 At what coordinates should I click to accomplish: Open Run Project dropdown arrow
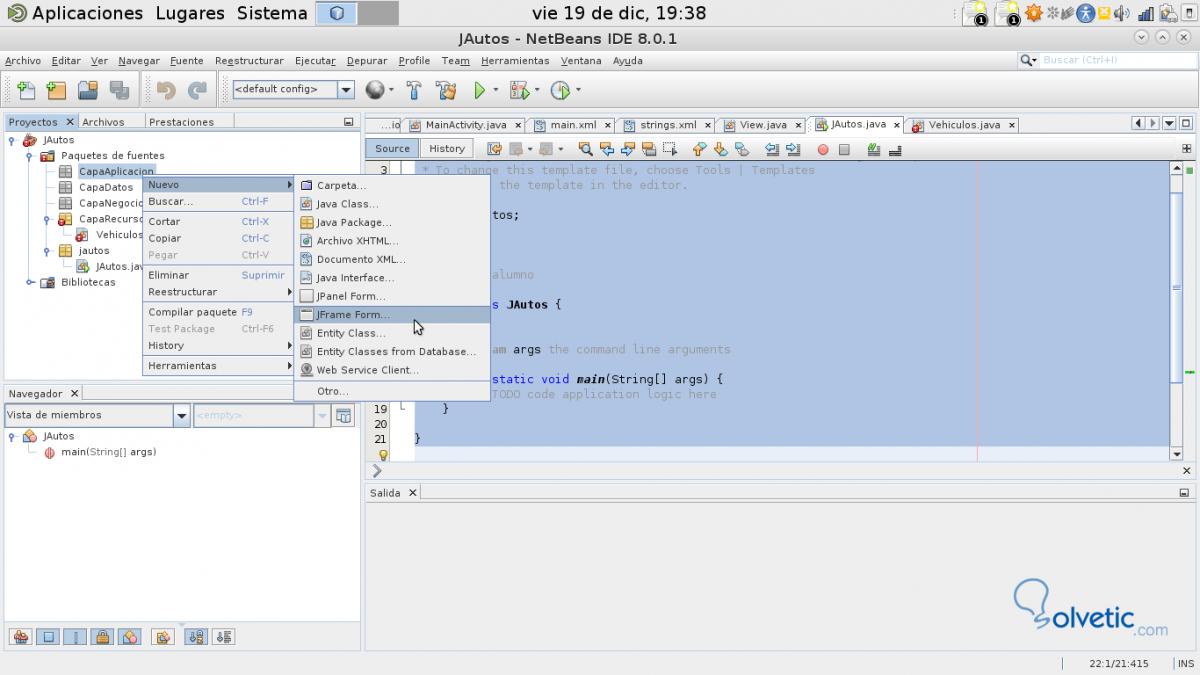point(496,90)
